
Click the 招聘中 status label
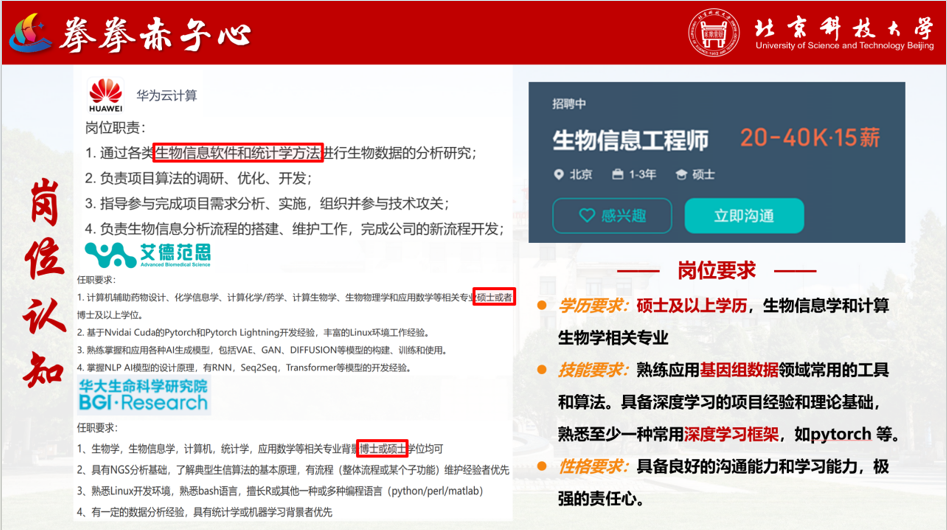pyautogui.click(x=569, y=104)
